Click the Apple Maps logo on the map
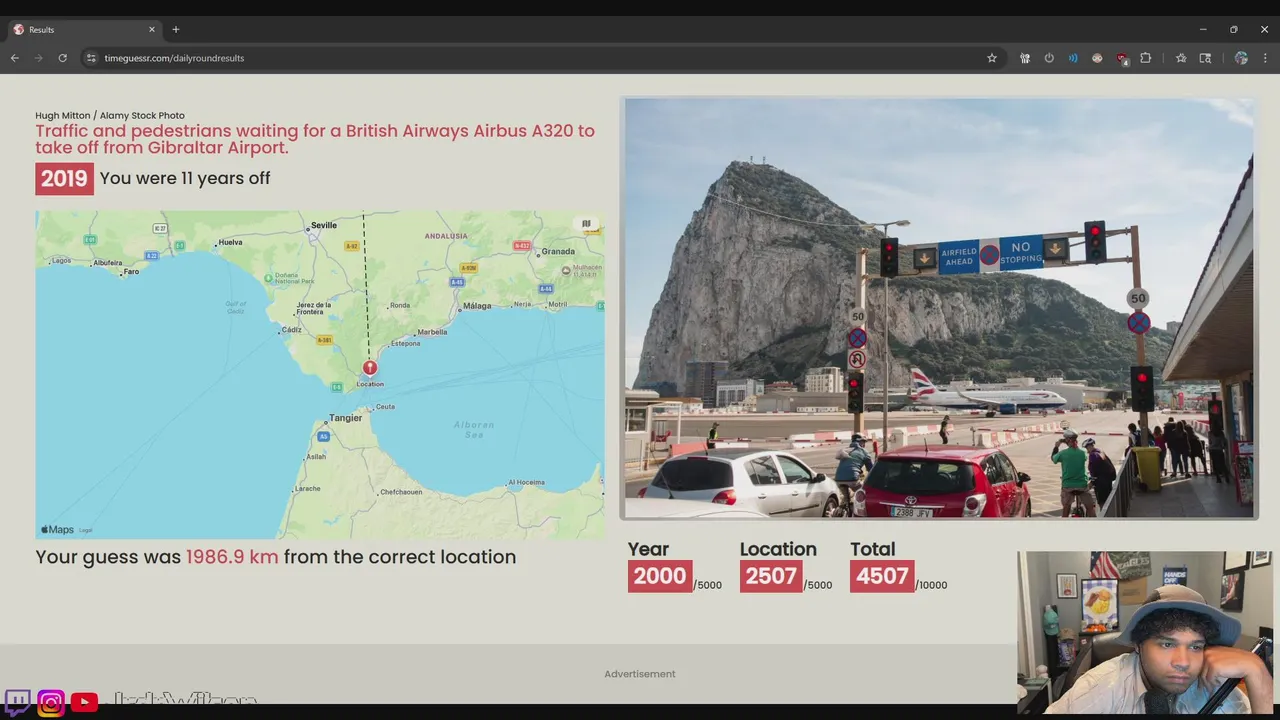 [58, 530]
